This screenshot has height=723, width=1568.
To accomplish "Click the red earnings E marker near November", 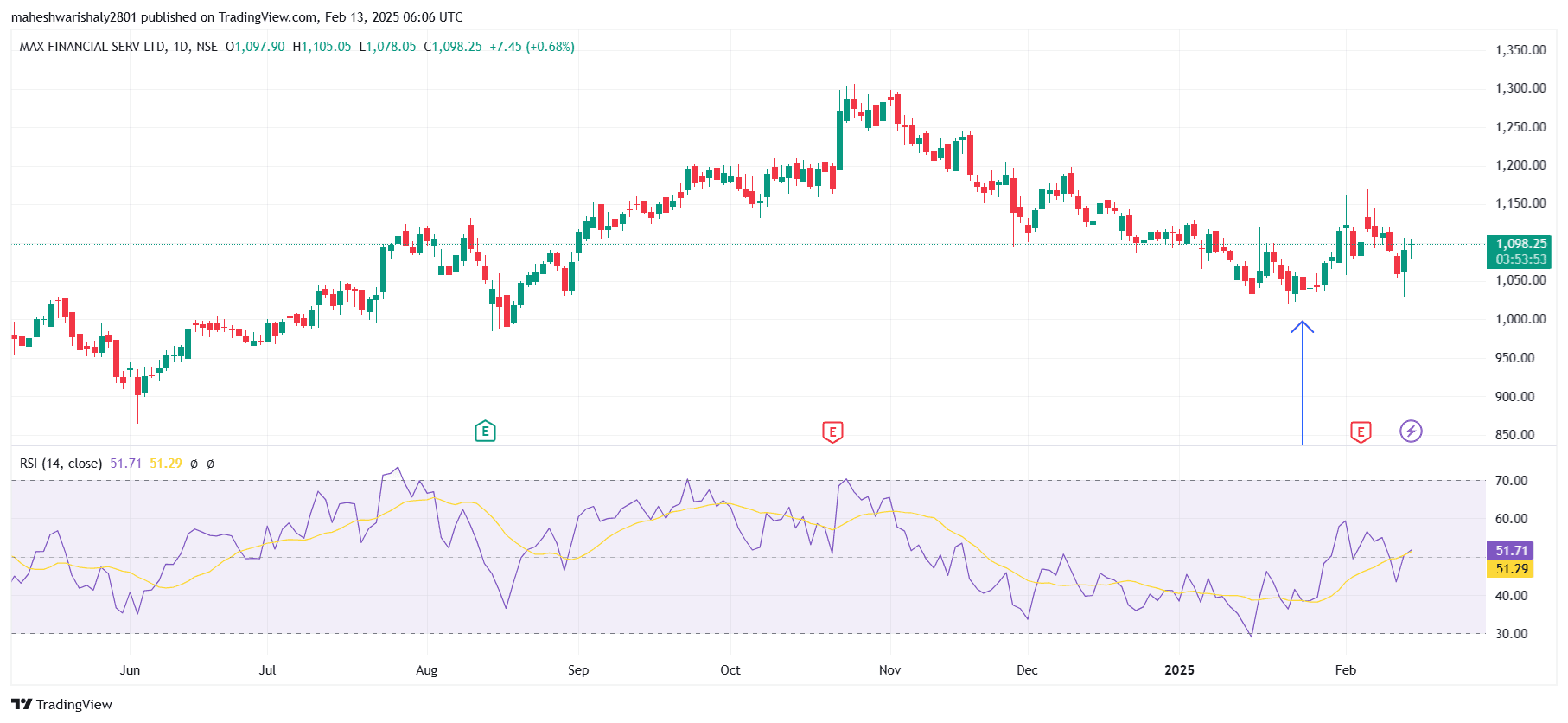I will click(832, 432).
